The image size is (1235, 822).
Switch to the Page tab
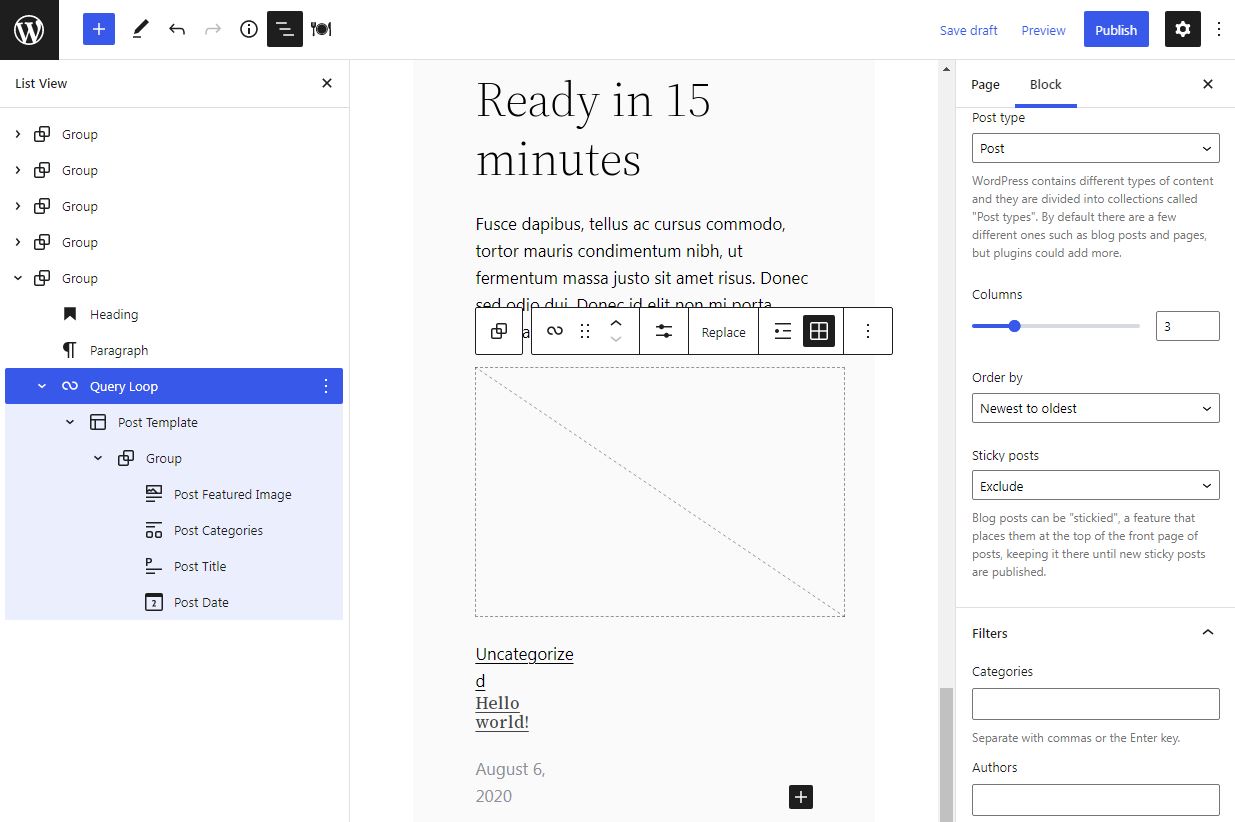click(985, 85)
